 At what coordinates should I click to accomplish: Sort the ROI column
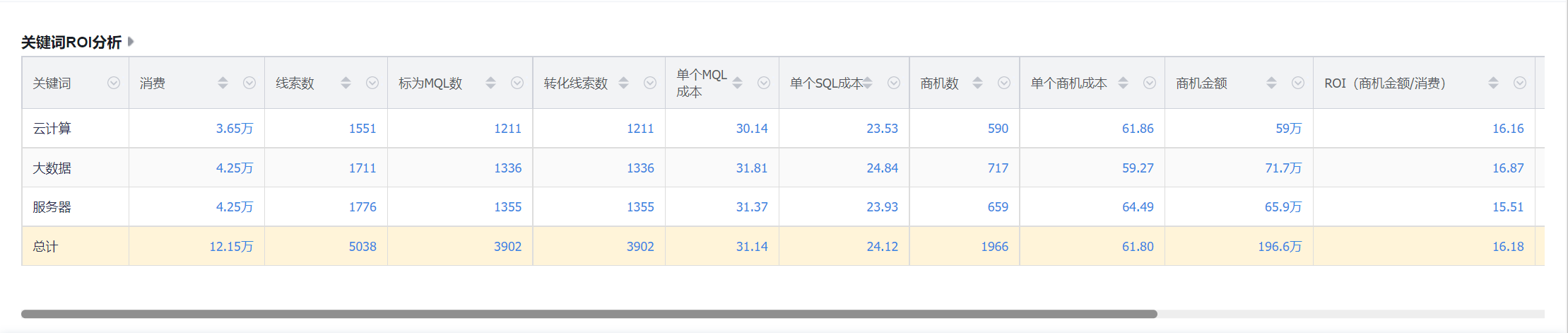[1493, 83]
